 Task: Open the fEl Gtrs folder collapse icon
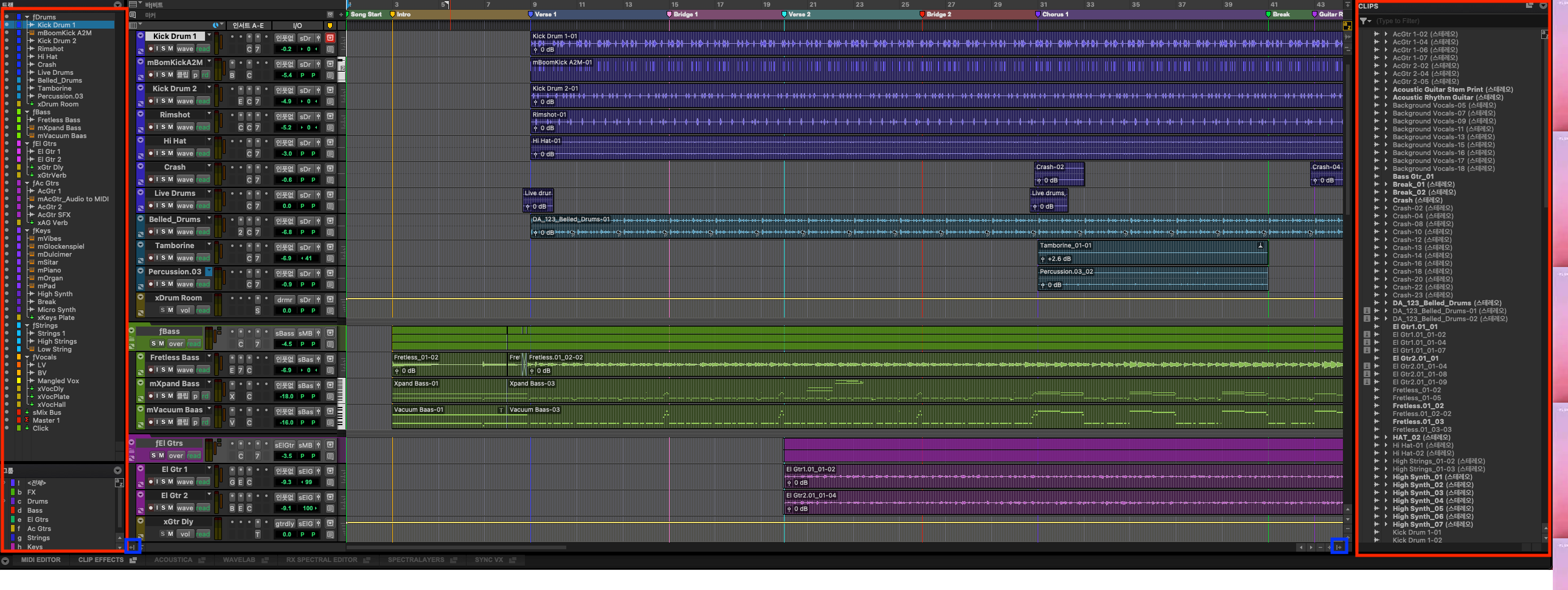tap(131, 443)
